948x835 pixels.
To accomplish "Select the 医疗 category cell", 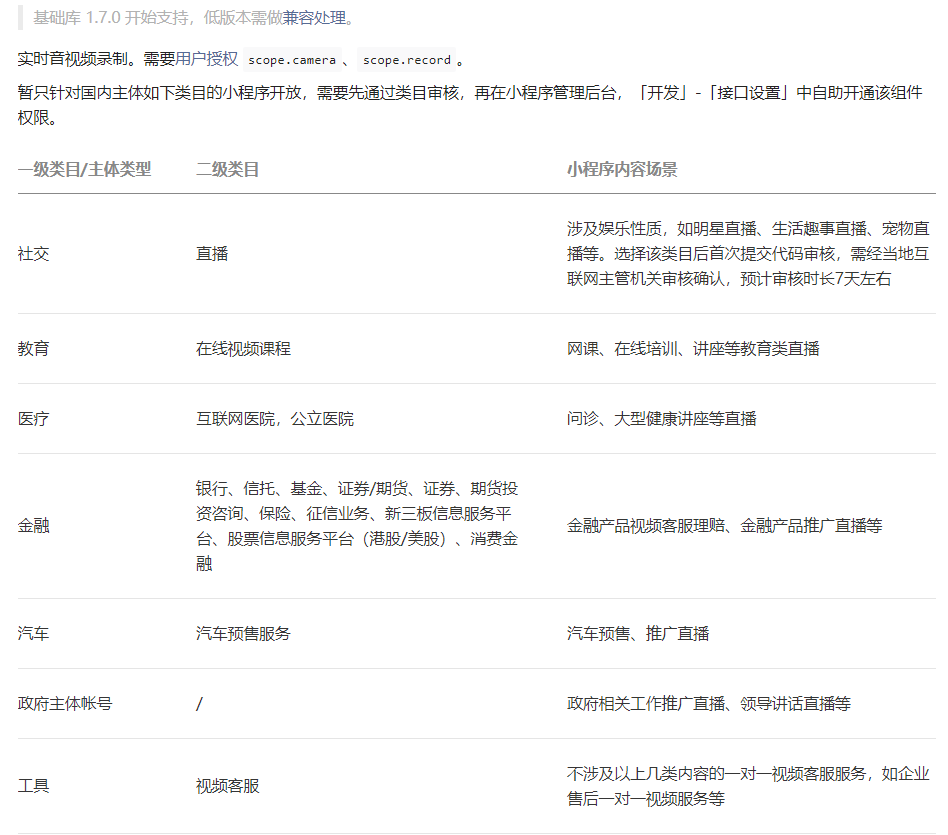I will (x=33, y=419).
